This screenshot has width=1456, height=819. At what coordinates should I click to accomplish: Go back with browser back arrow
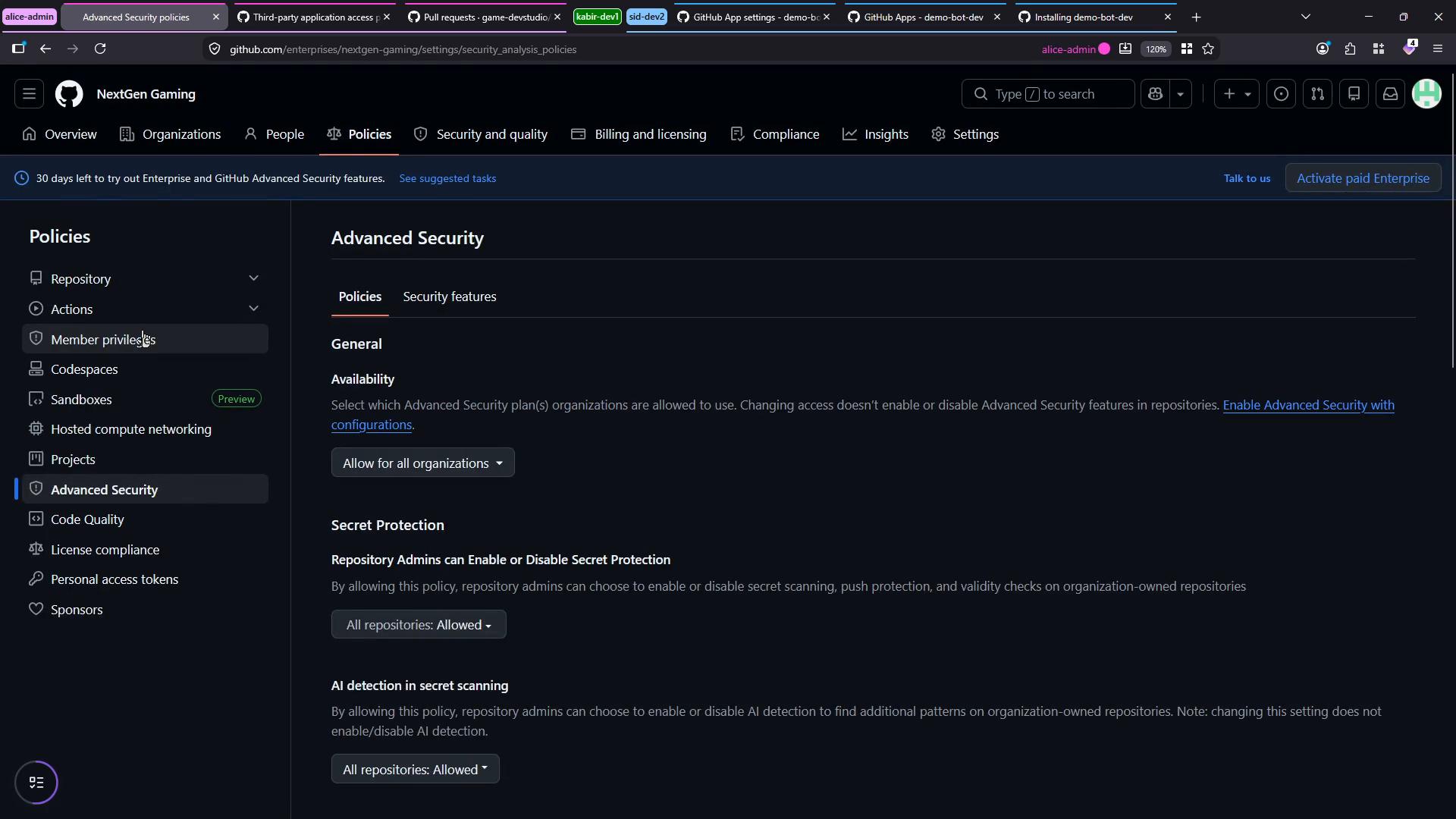coord(45,49)
